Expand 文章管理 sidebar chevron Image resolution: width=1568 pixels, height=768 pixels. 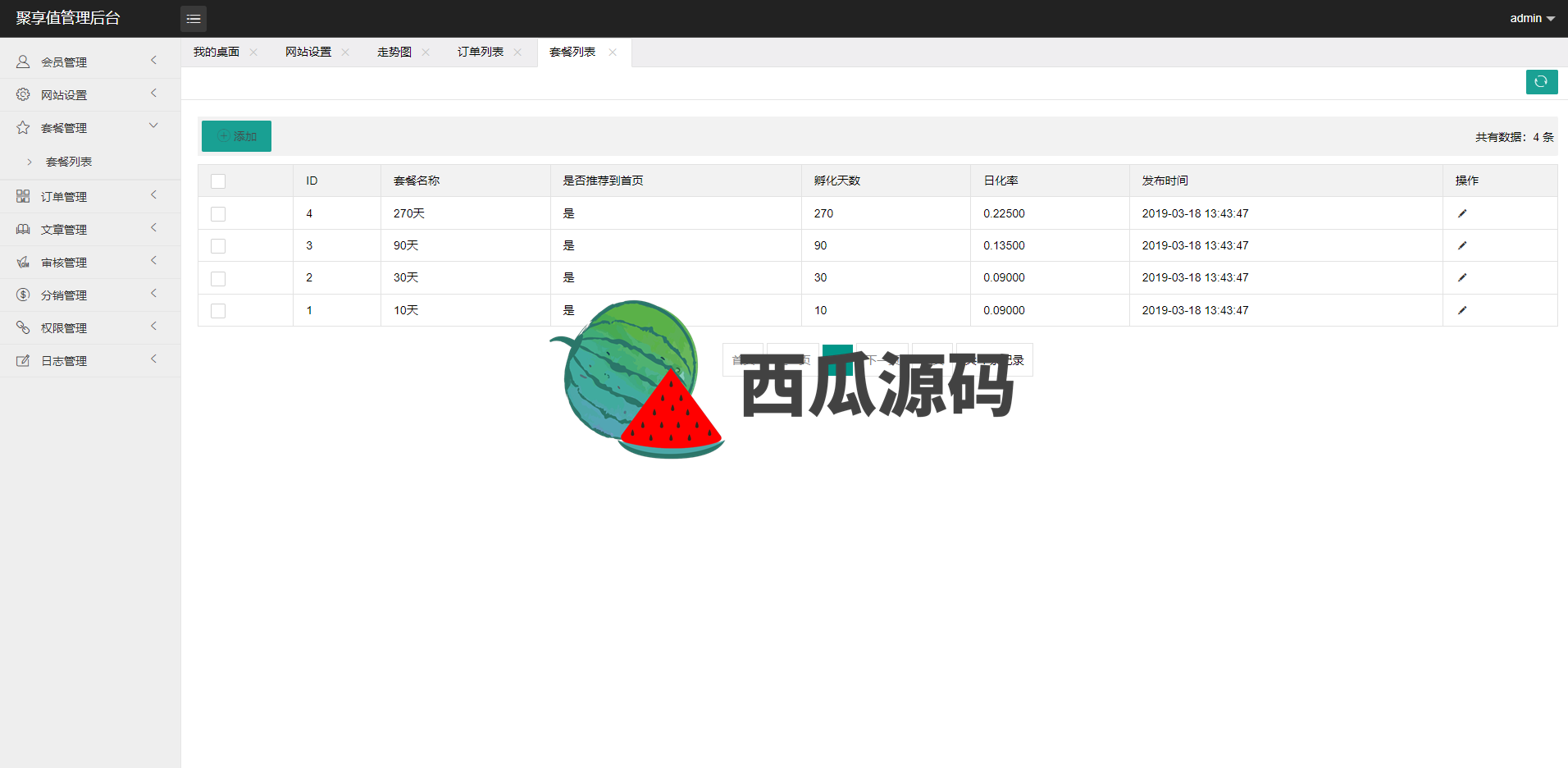coord(153,227)
